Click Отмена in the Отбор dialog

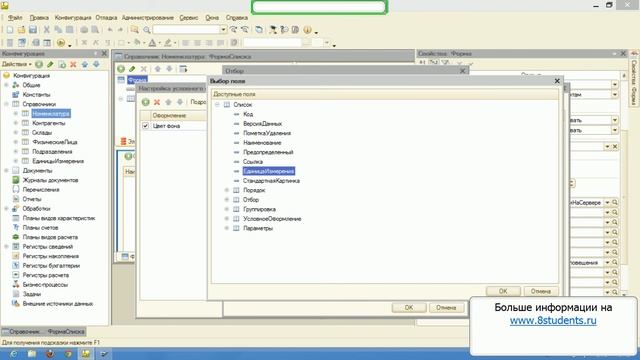click(446, 307)
